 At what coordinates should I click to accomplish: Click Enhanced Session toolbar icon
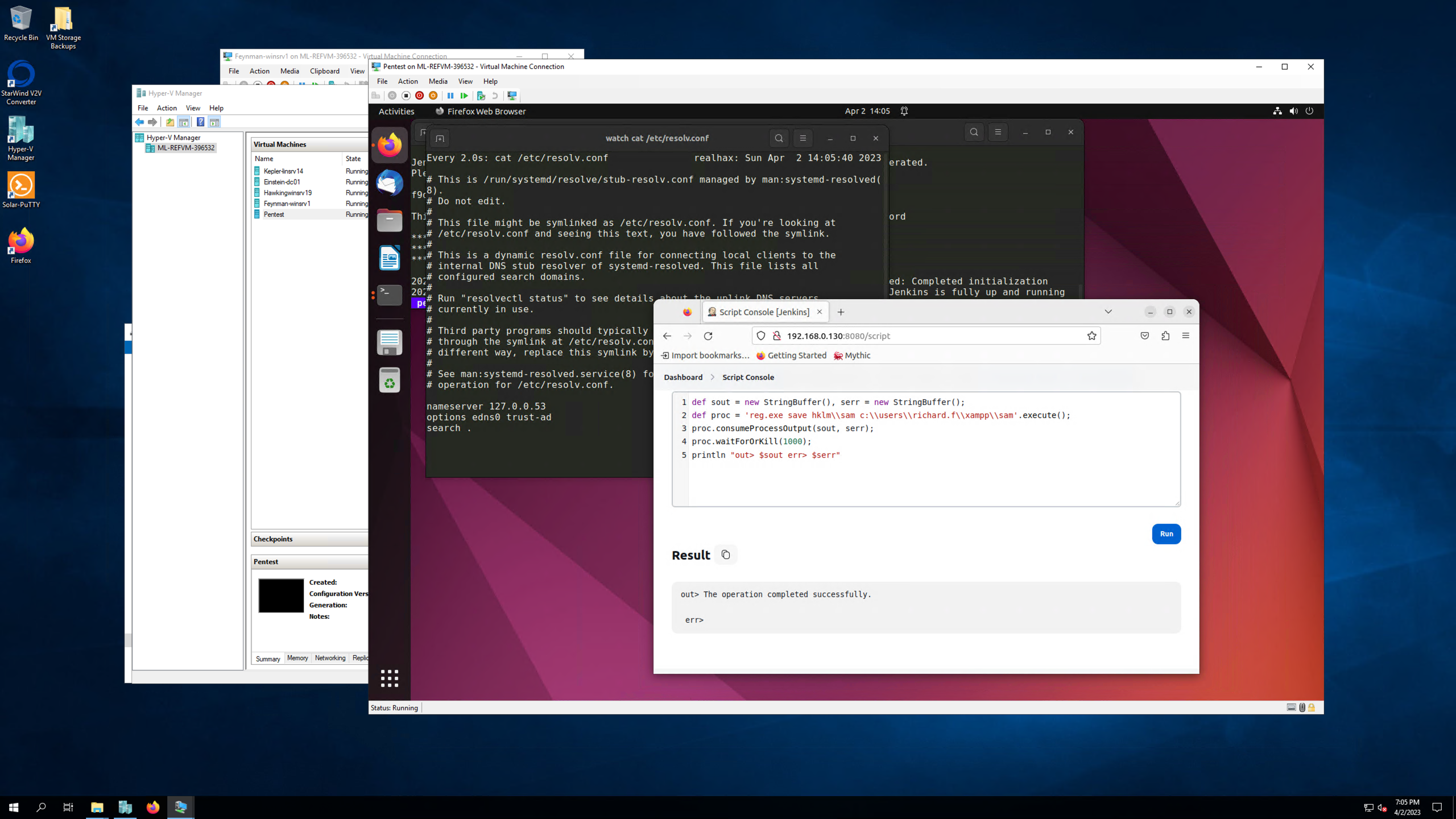point(512,96)
